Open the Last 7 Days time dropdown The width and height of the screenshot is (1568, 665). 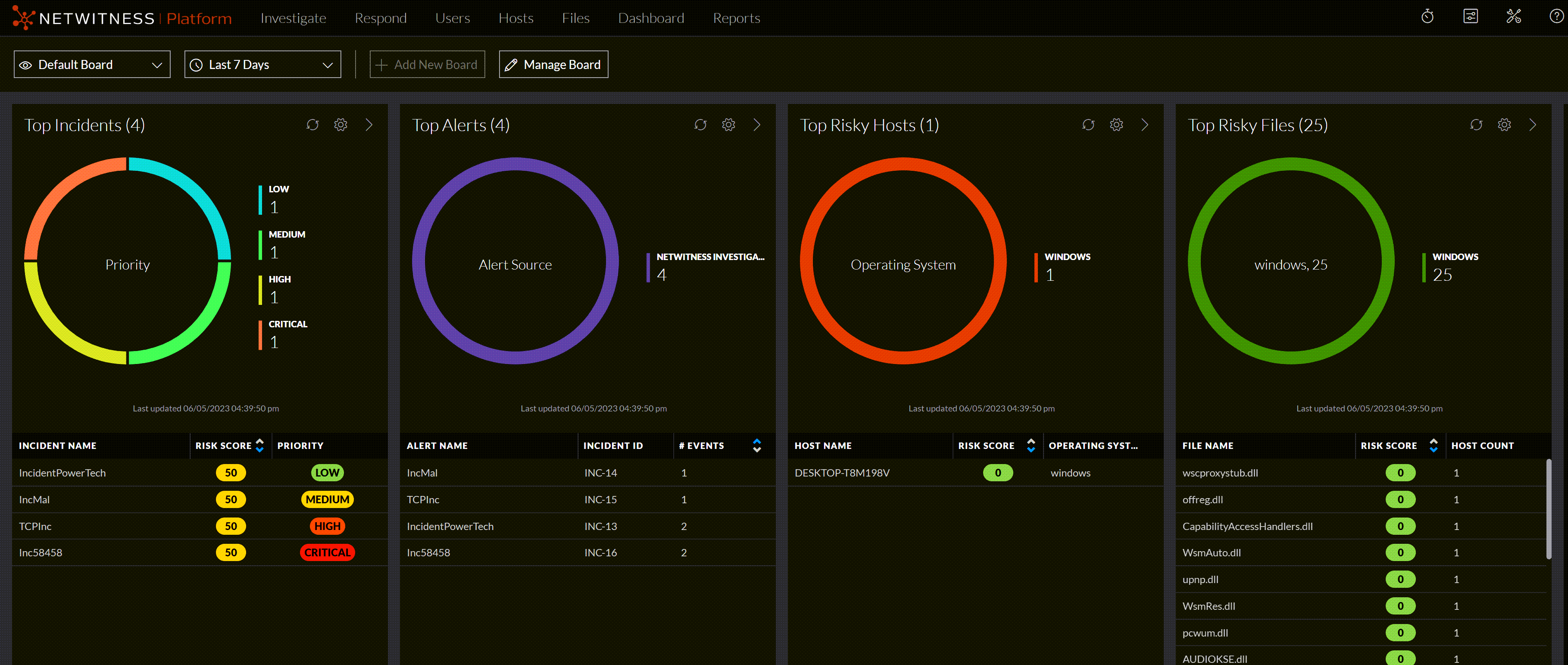[x=262, y=65]
